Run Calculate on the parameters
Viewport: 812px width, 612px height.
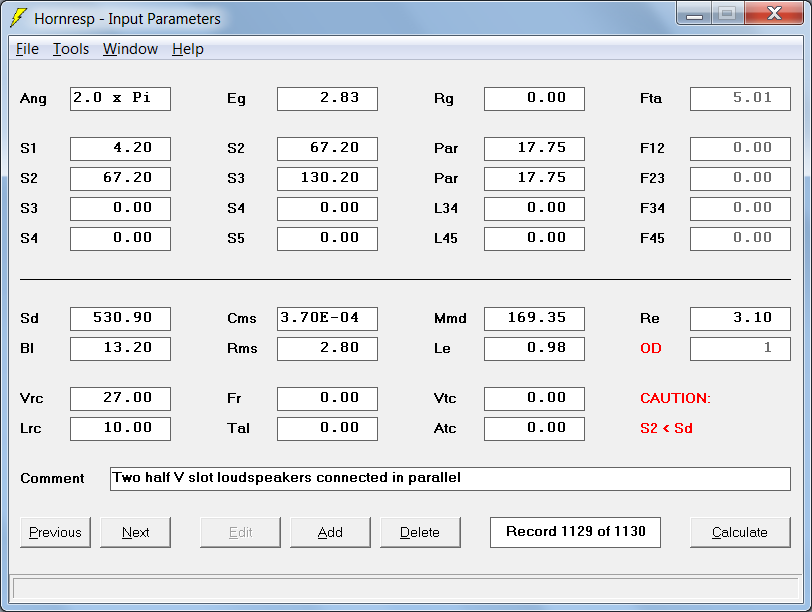[x=740, y=532]
